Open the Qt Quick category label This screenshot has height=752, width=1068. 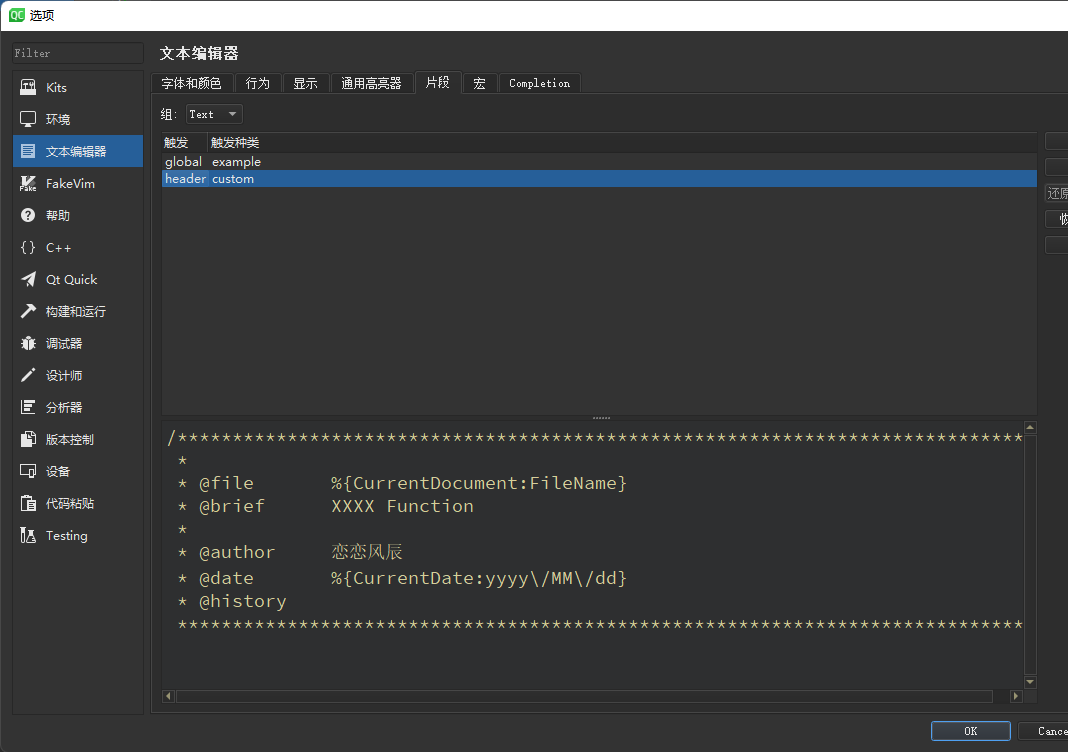pos(72,279)
